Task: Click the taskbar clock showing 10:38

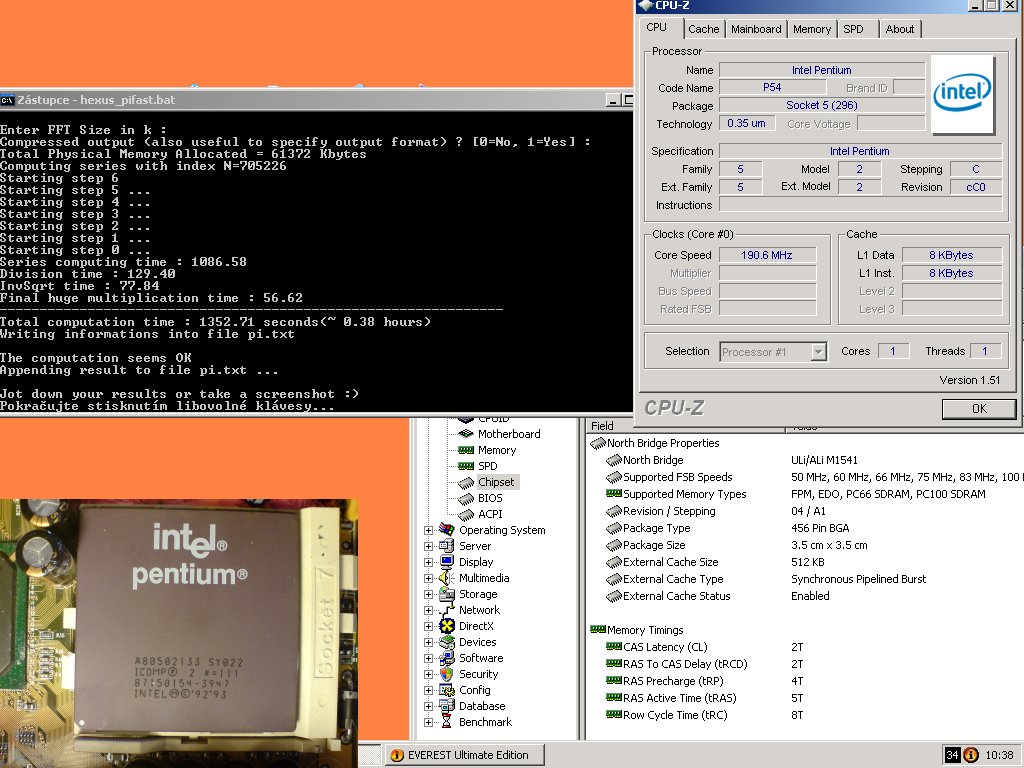Action: 999,755
